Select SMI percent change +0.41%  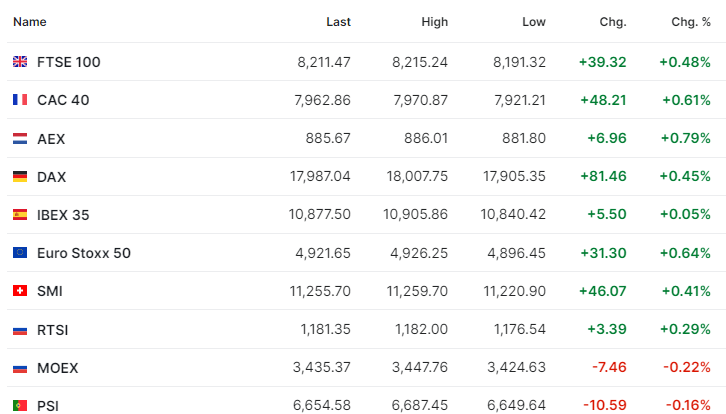[x=686, y=291]
